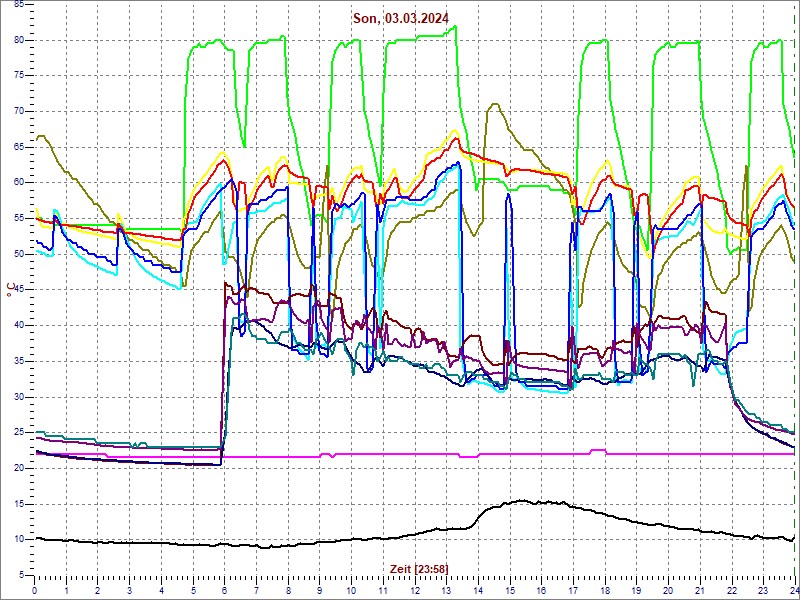Select hour label '3' on time axis
The height and width of the screenshot is (600, 800).
tap(130, 590)
